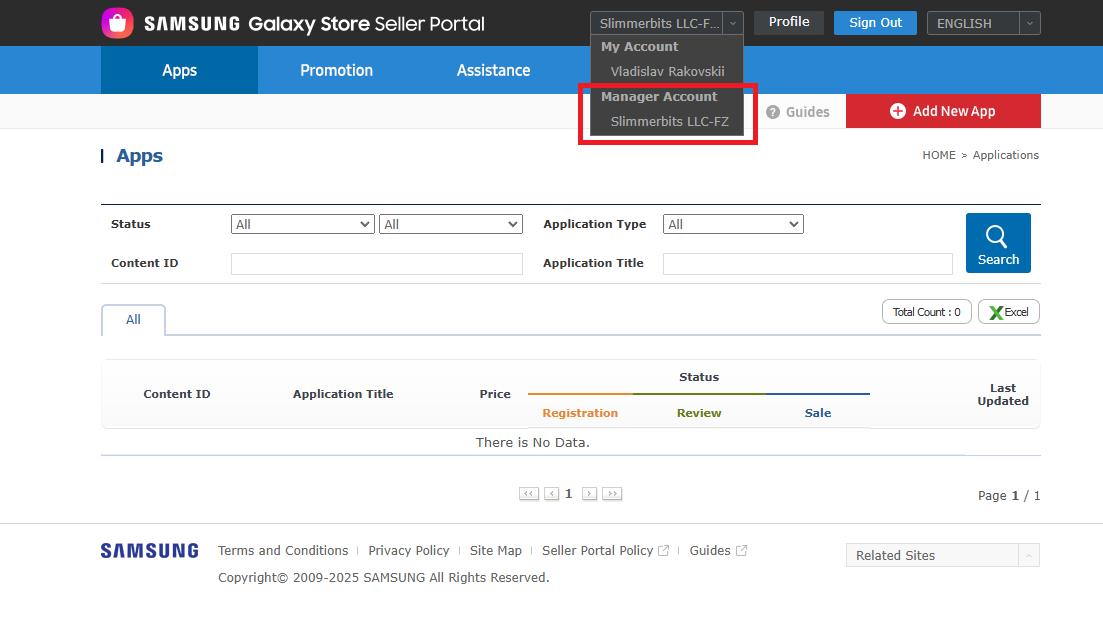
Task: Open the account selector dropdown arrow
Action: (732, 23)
